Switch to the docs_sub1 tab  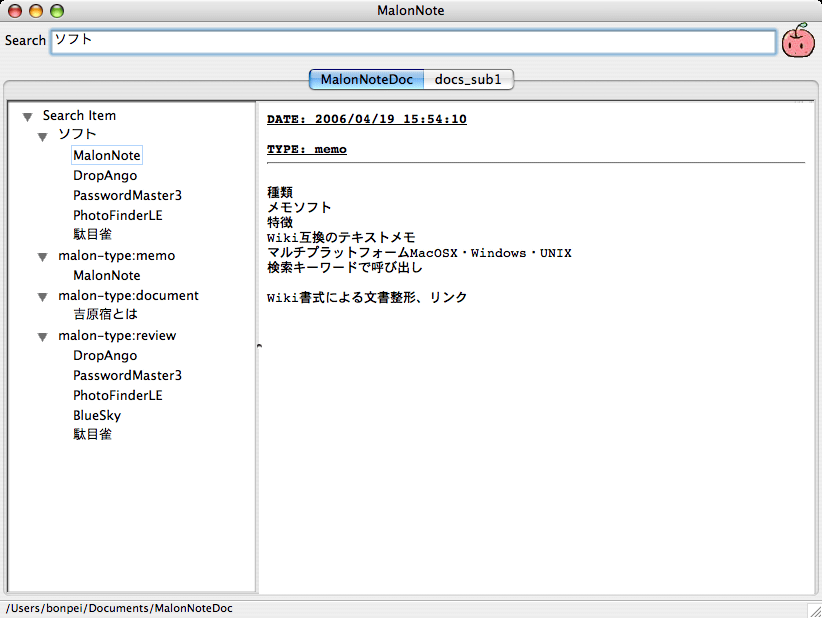[x=468, y=79]
